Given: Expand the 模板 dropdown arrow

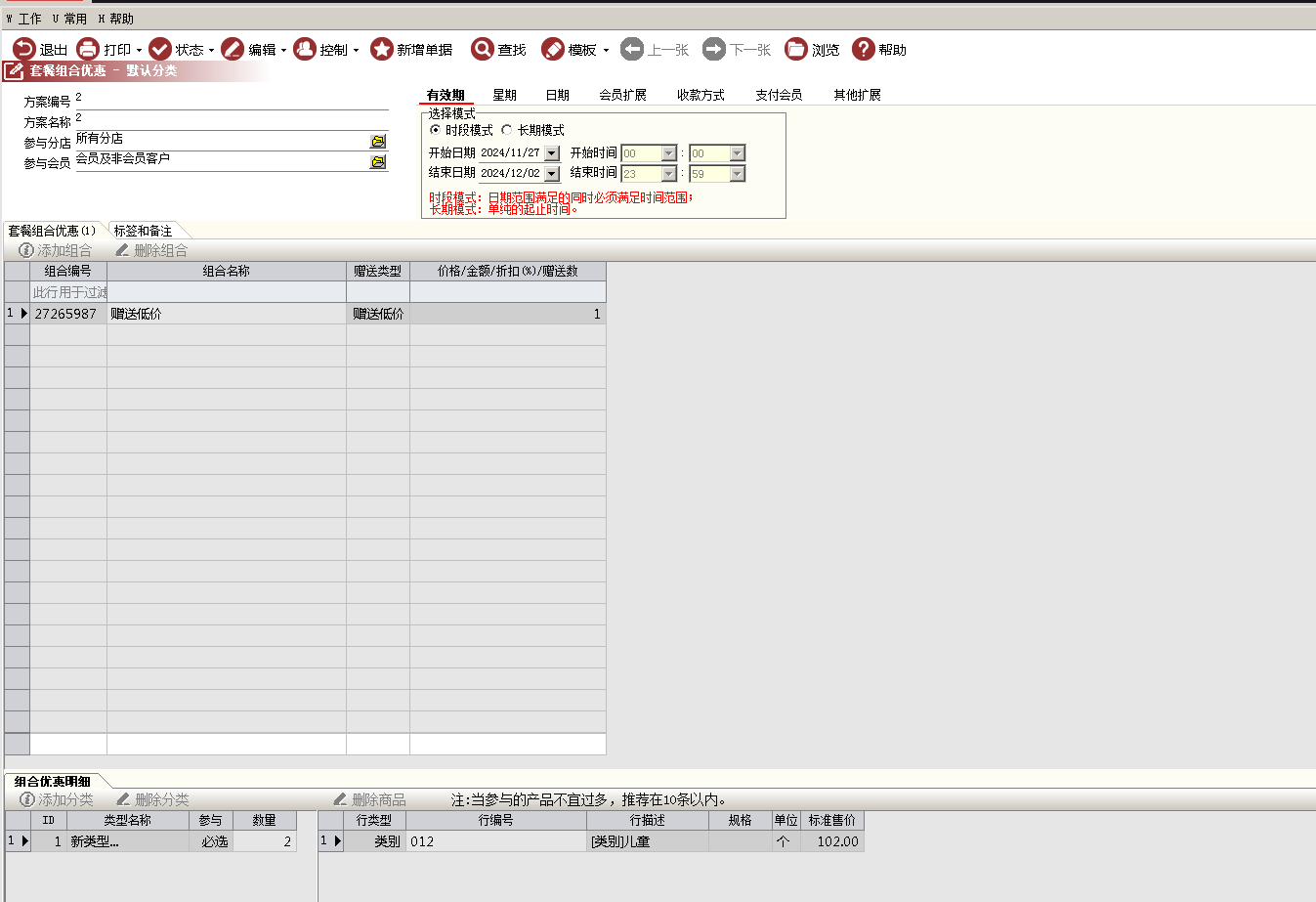Looking at the screenshot, I should (606, 50).
